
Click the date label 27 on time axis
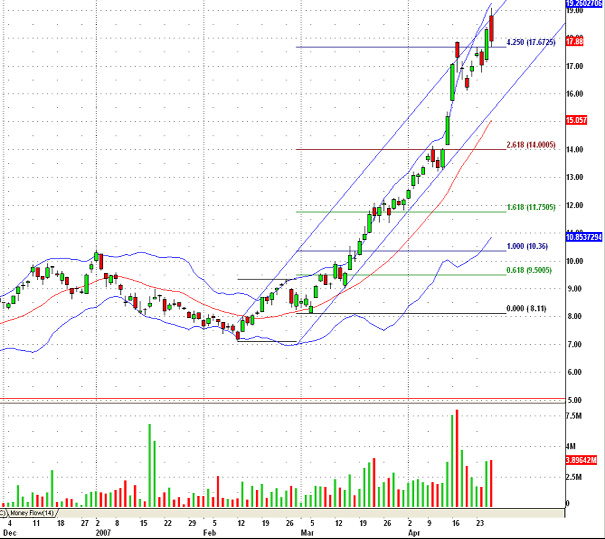pos(85,524)
